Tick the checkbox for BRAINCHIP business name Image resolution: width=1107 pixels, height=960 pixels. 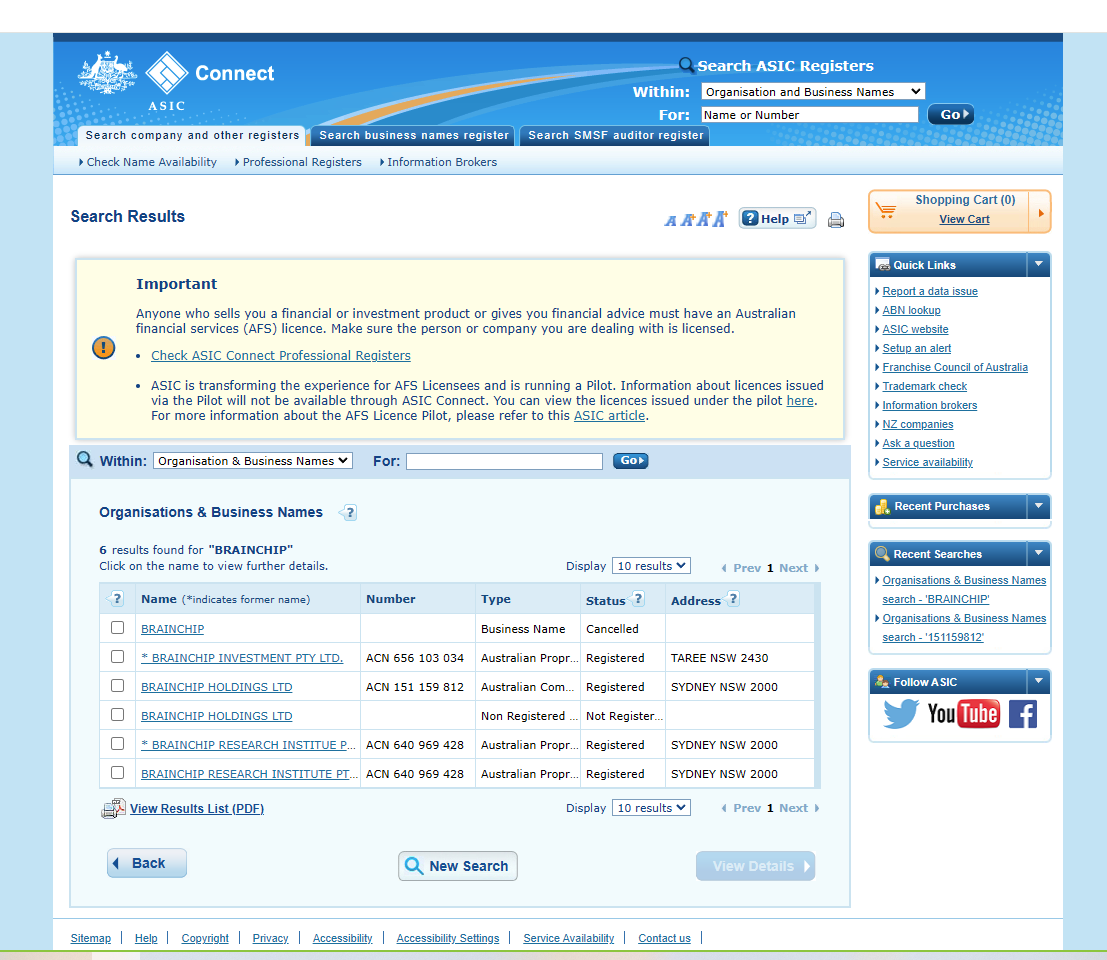(x=117, y=628)
